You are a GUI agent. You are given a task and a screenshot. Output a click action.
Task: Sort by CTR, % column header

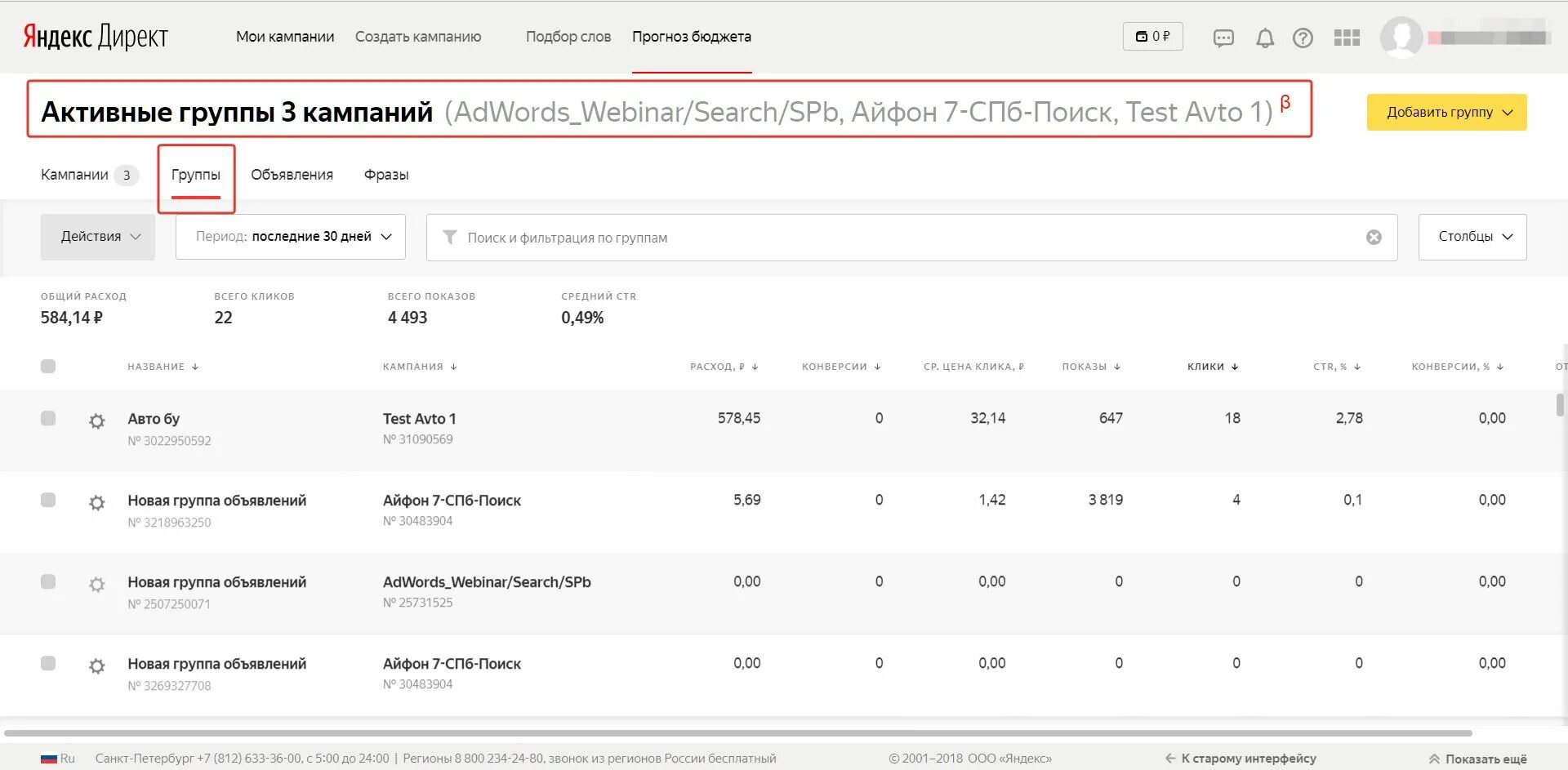click(x=1337, y=367)
